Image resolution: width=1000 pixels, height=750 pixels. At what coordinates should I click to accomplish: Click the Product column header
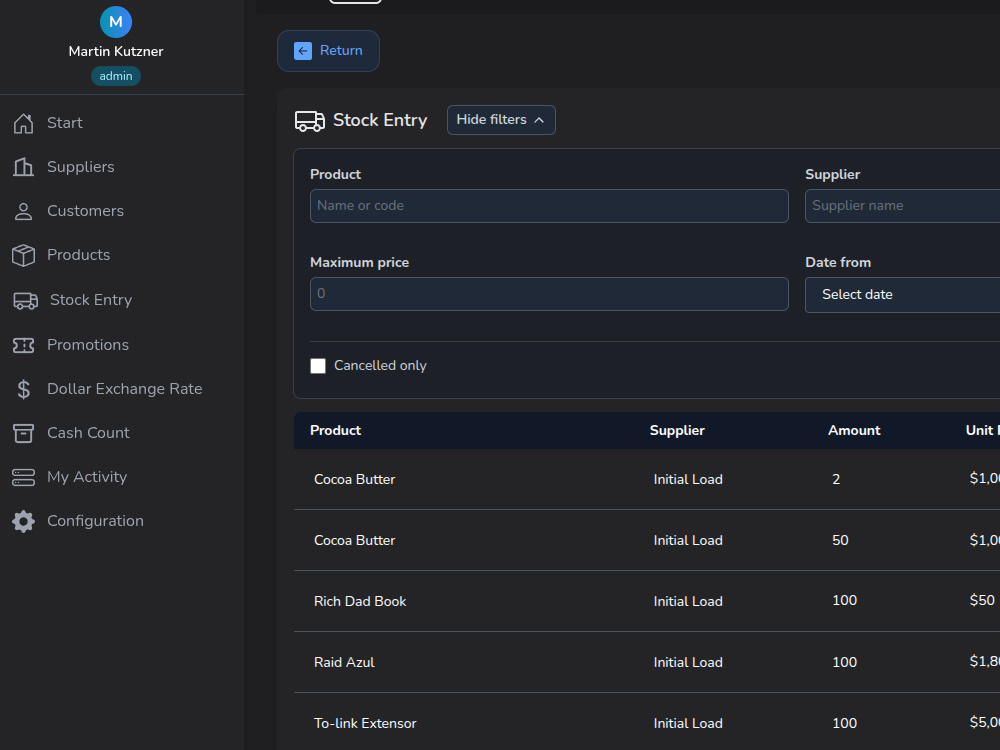click(x=335, y=430)
